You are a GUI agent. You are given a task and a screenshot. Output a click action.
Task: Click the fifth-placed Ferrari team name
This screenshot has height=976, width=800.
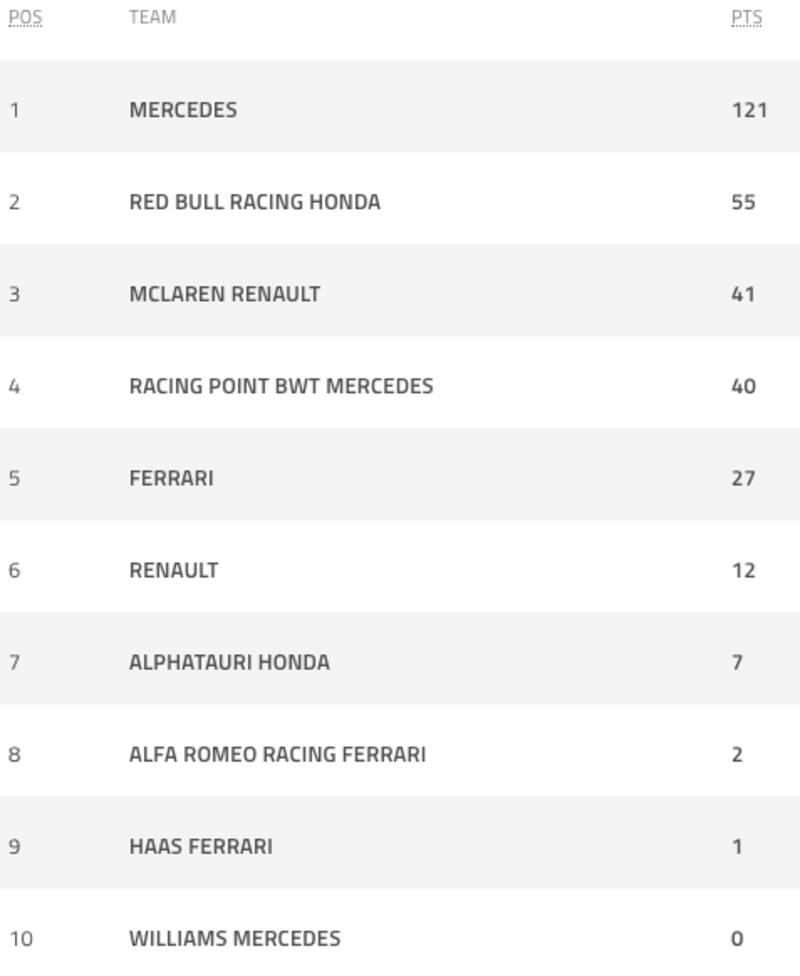(171, 479)
